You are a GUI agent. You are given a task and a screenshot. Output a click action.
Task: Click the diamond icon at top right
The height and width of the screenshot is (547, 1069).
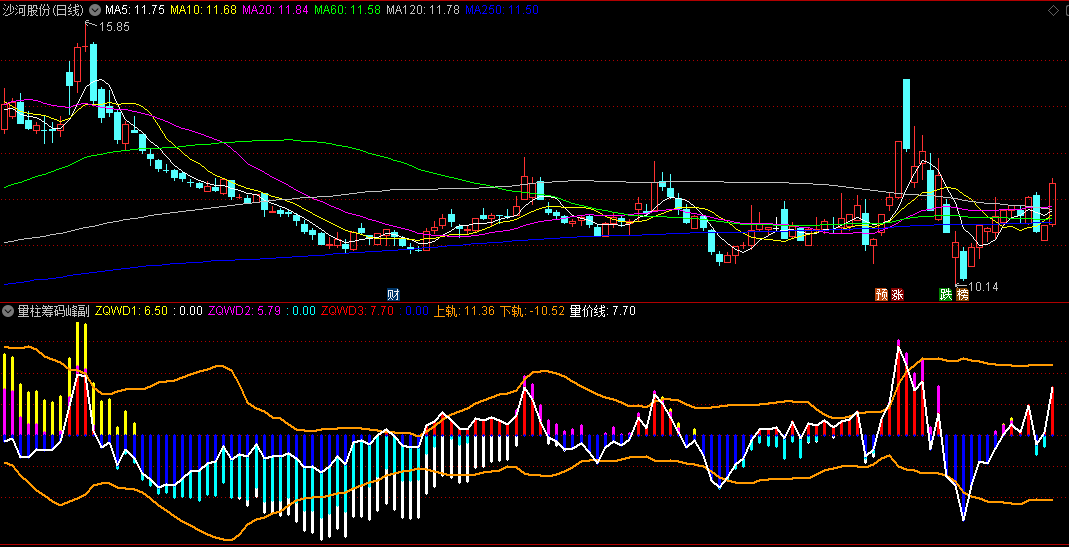[x=1053, y=10]
